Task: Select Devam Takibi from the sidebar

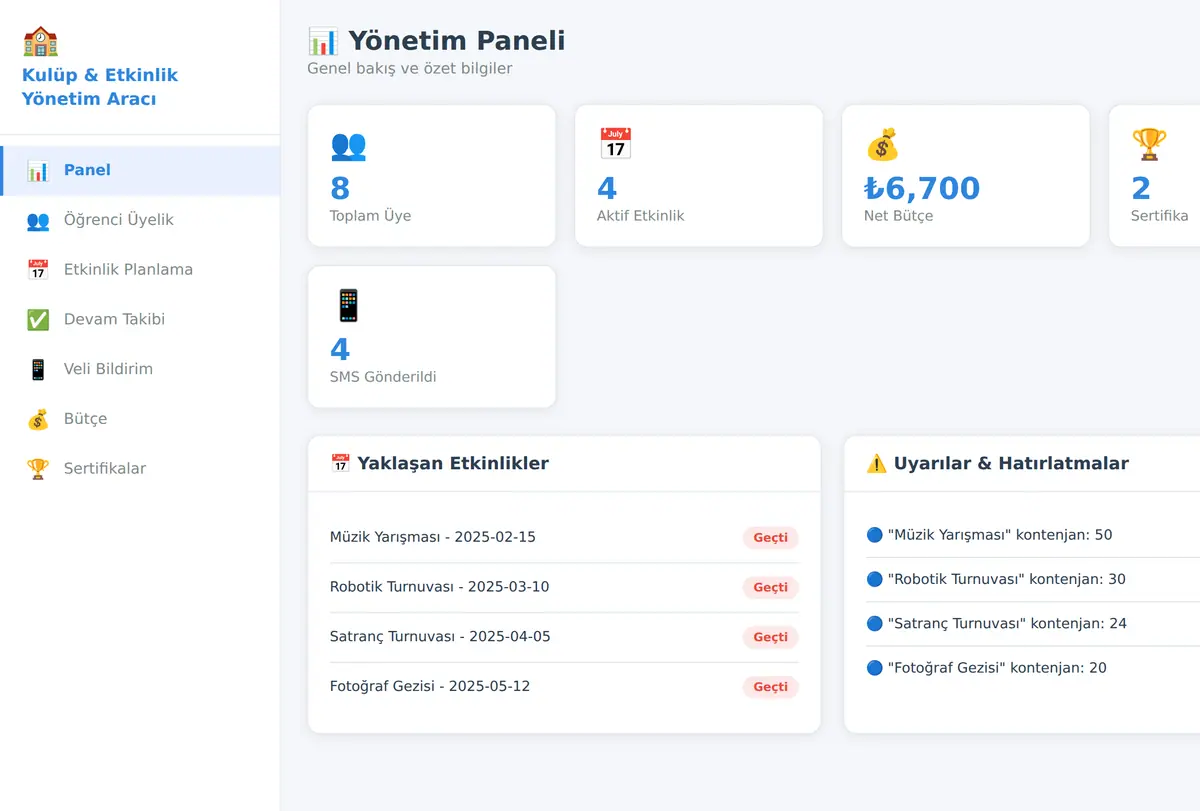Action: 140,320
